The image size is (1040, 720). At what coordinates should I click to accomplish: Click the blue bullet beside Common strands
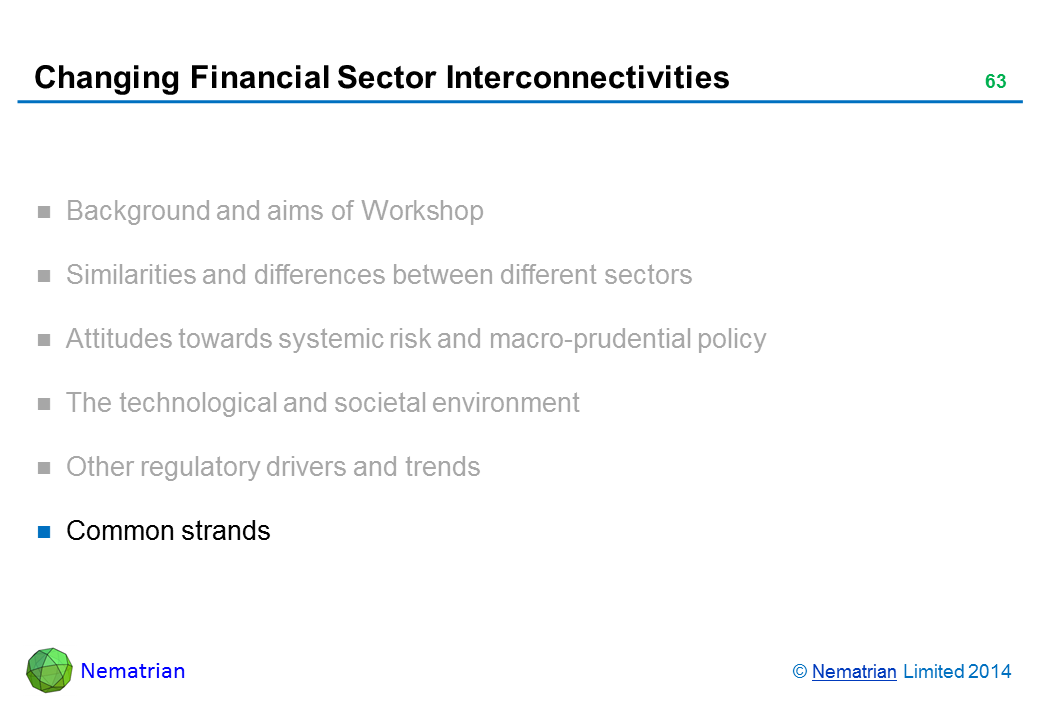pyautogui.click(x=44, y=531)
